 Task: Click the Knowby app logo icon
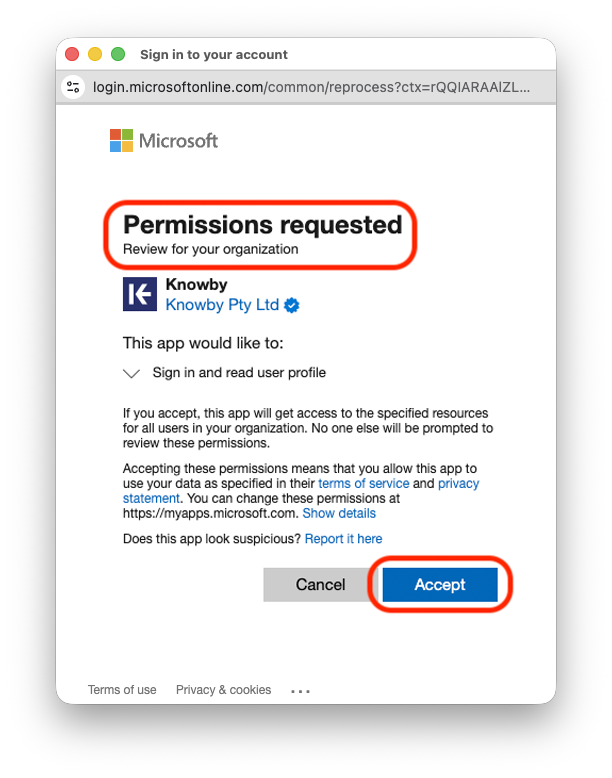[140, 294]
